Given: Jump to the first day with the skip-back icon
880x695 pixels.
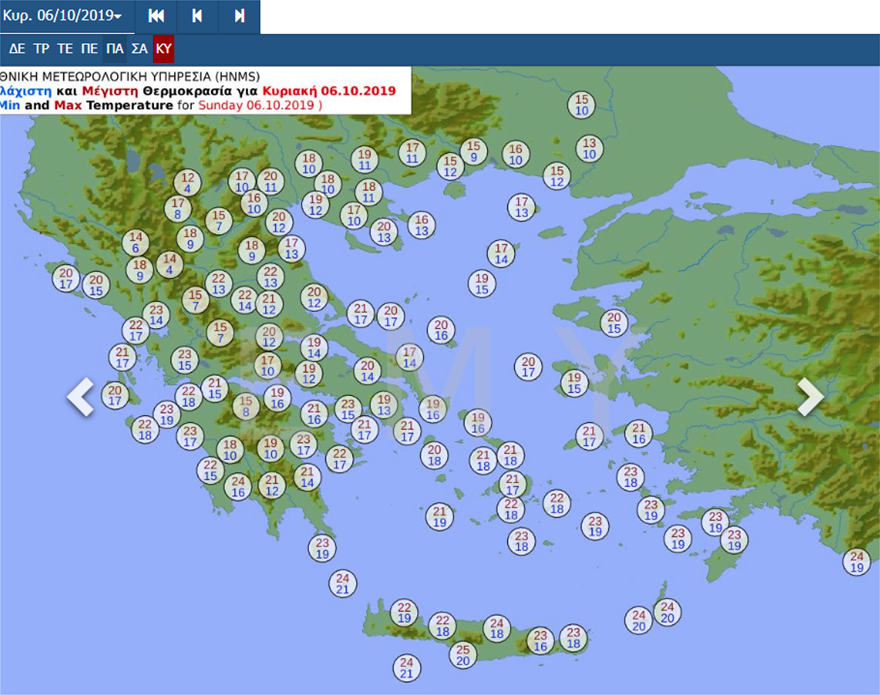Looking at the screenshot, I should coord(156,17).
